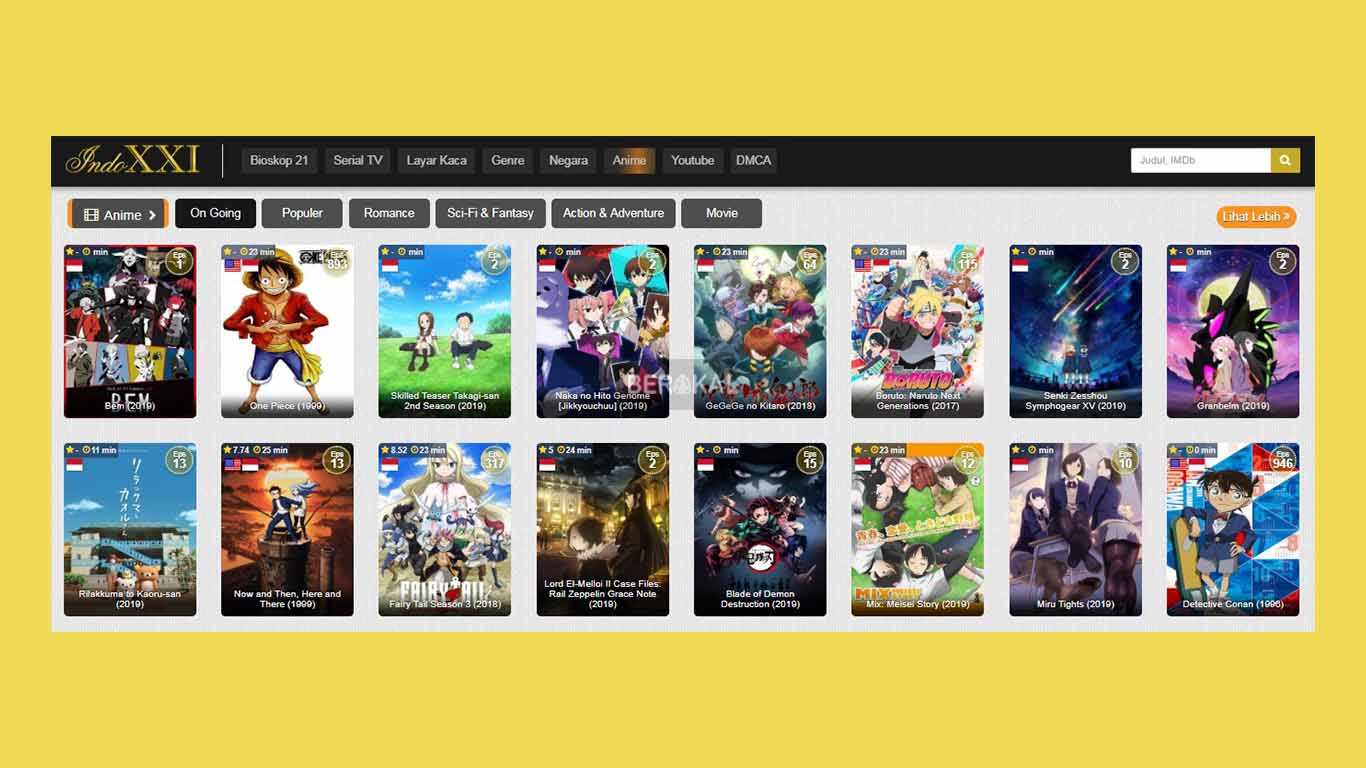Image resolution: width=1366 pixels, height=768 pixels.
Task: Click the search magnifier icon button
Action: tap(1284, 160)
